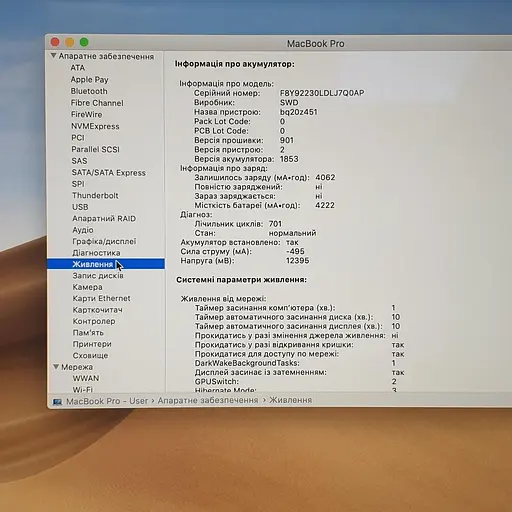512x512 pixels.
Task: Click the Акумулятор встановлено label
Action: (x=230, y=242)
